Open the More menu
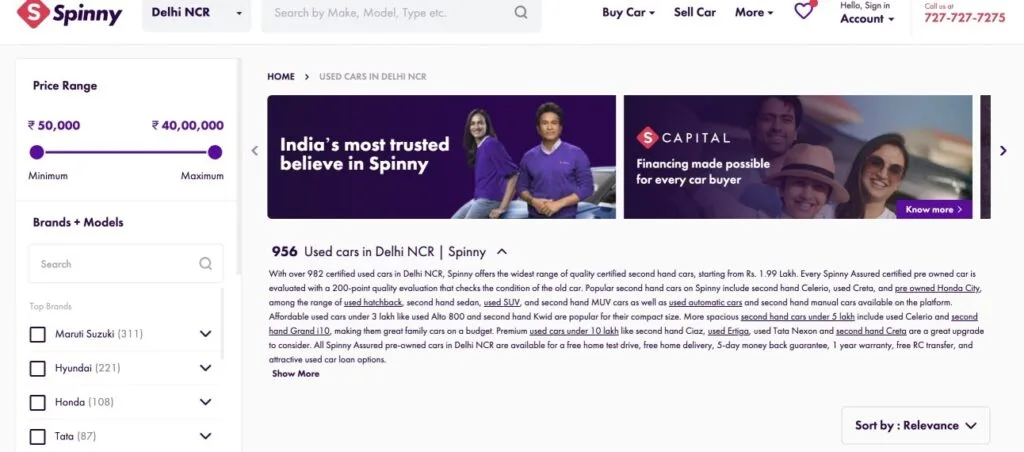The height and width of the screenshot is (452, 1024). pyautogui.click(x=754, y=12)
